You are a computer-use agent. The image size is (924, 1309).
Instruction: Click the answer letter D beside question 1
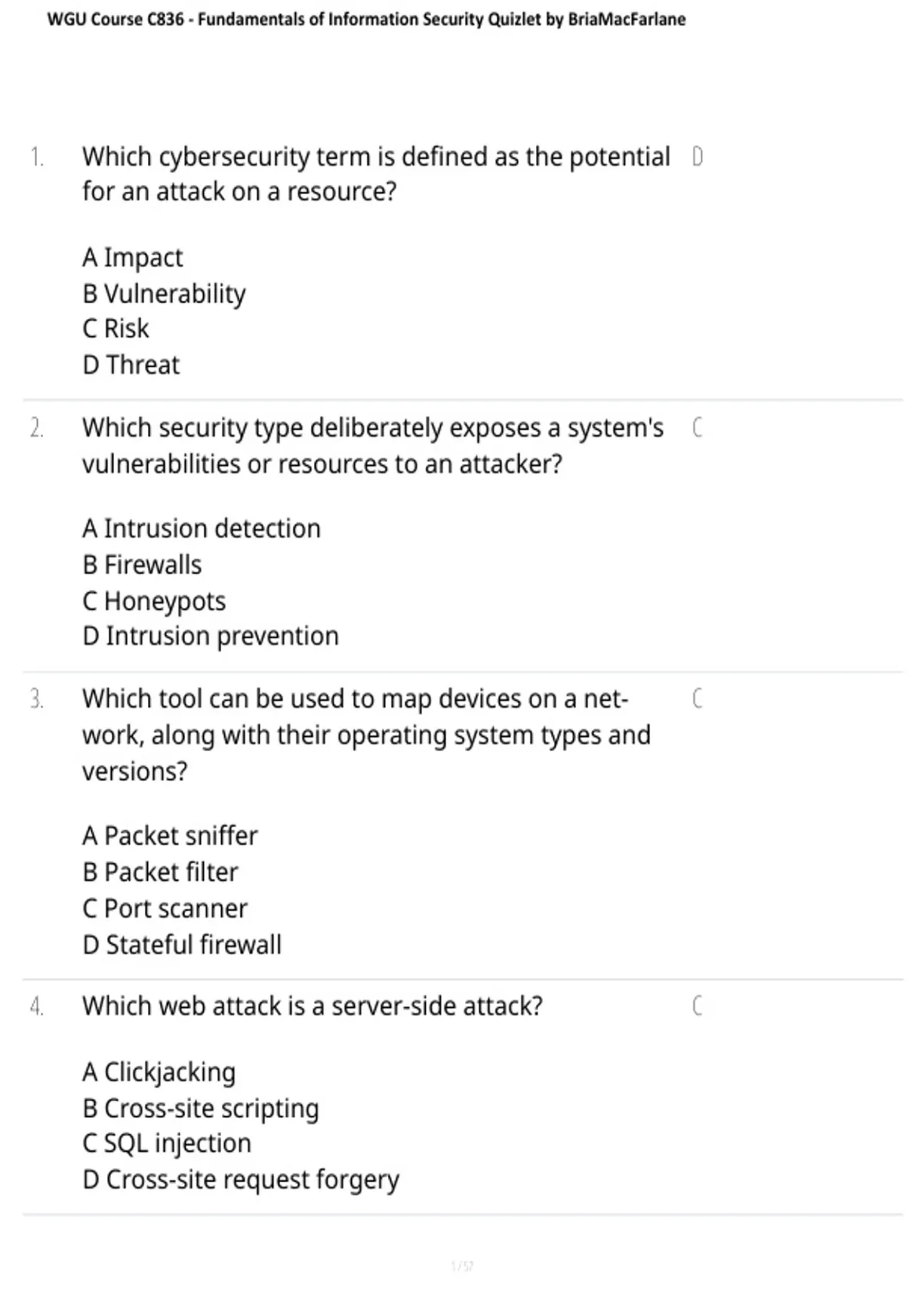(x=697, y=157)
